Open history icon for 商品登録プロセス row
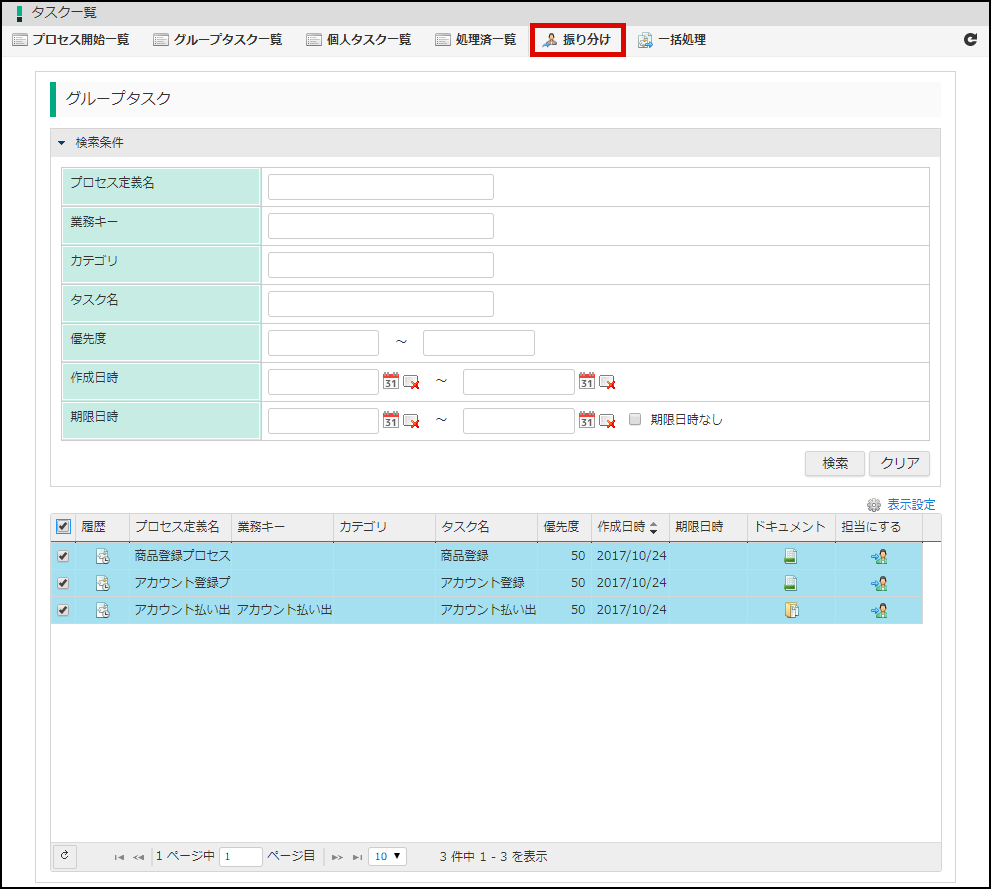The image size is (991, 889). (x=102, y=556)
